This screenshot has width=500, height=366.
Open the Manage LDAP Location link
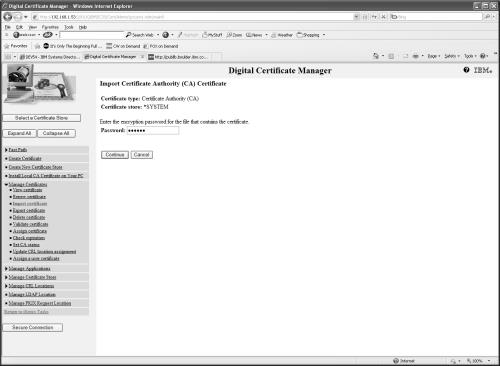pos(32,294)
